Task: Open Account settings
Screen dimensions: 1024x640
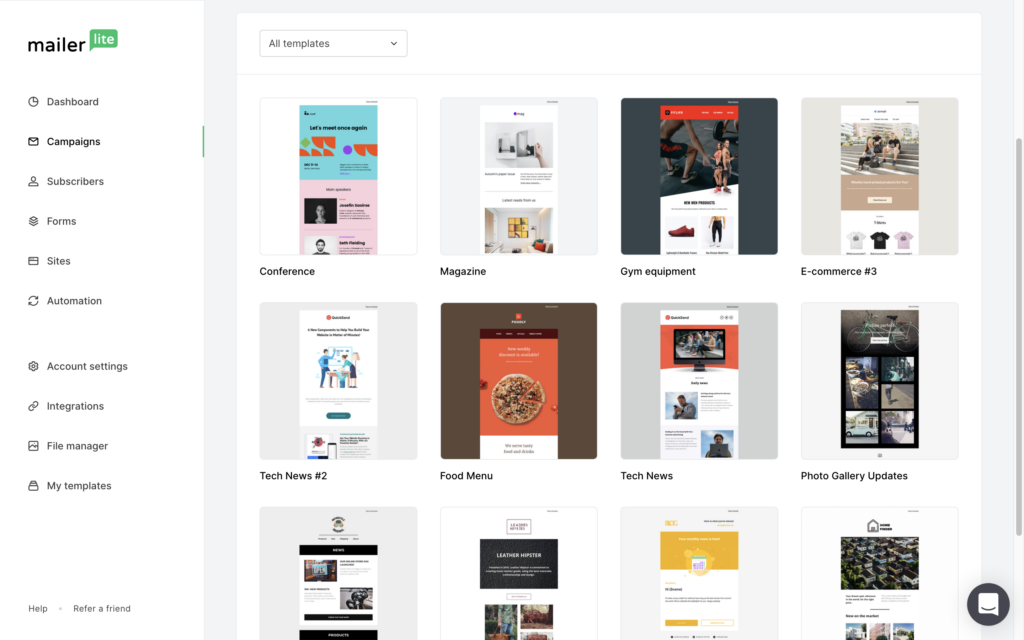Action: point(87,366)
